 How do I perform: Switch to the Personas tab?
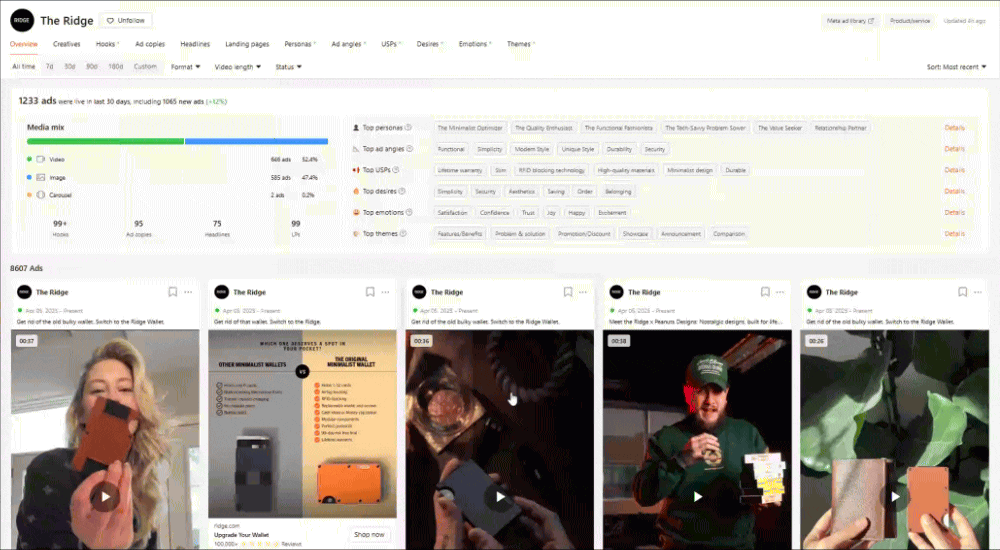[x=300, y=44]
